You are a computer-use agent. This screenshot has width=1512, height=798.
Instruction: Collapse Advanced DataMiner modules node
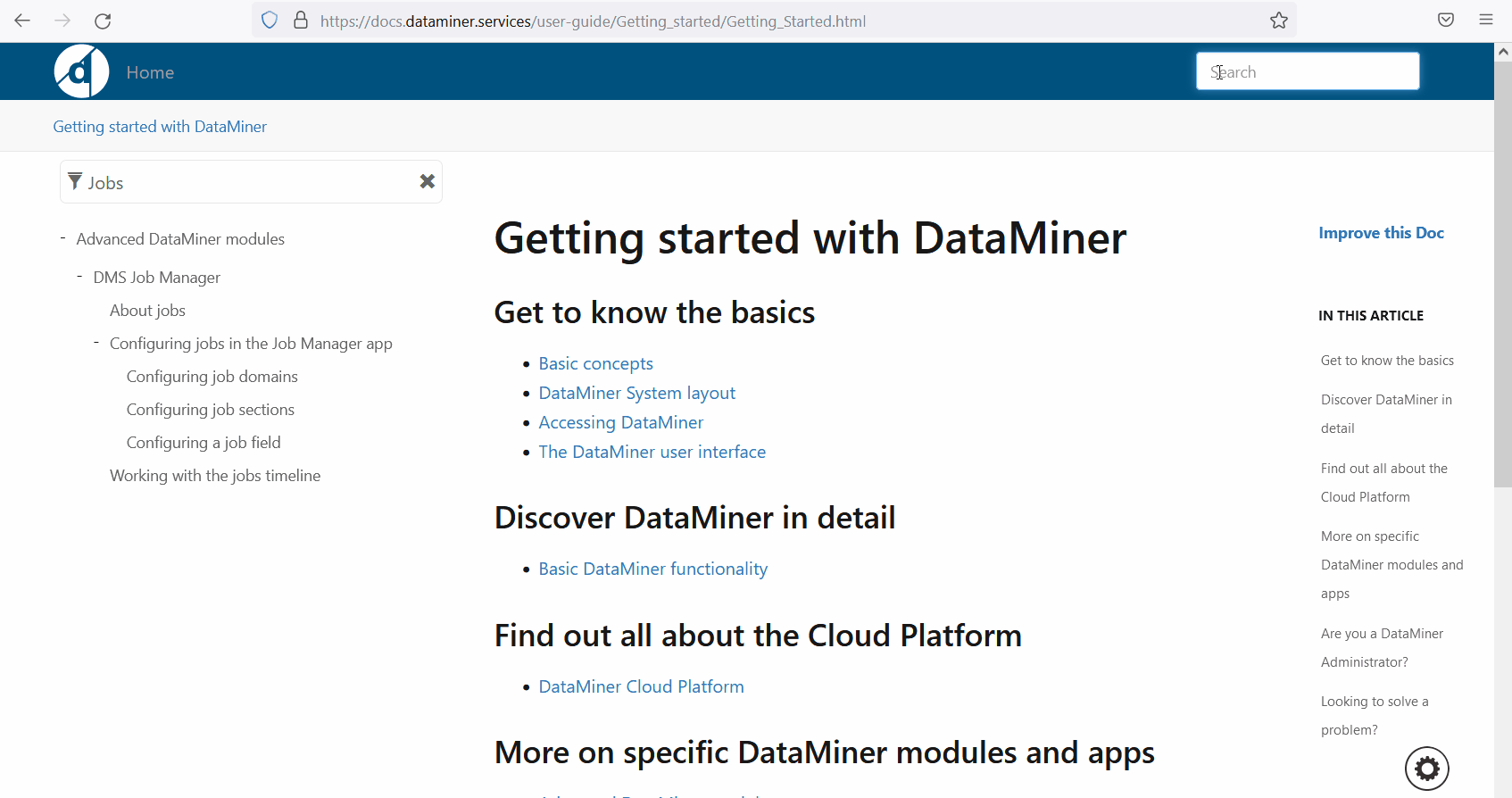62,238
